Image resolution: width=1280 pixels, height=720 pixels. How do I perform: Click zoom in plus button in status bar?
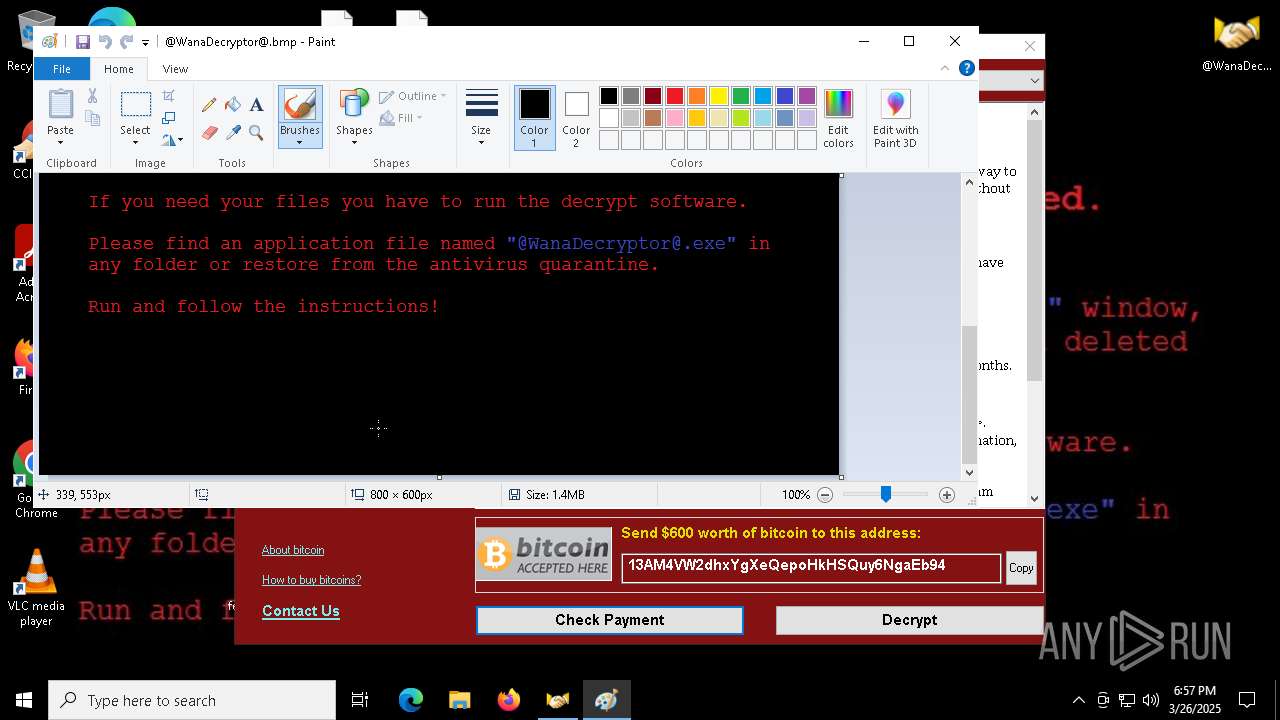point(947,495)
